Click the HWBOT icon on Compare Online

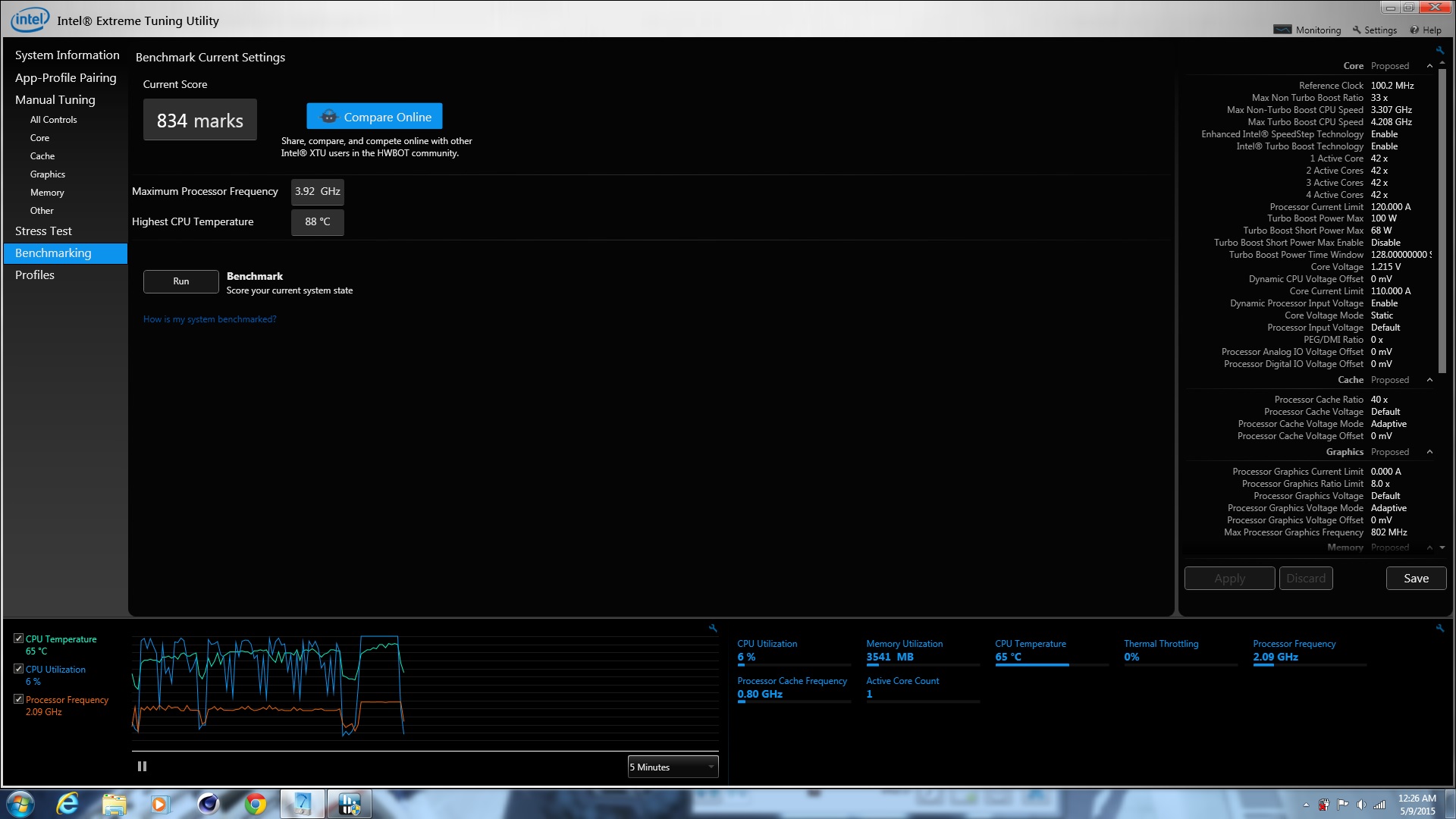click(328, 117)
